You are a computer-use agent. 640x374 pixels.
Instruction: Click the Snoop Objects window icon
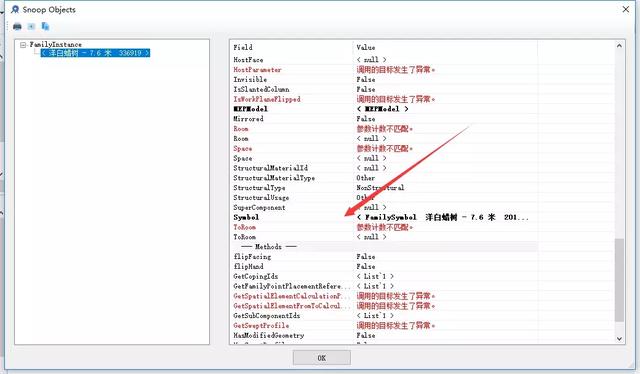pos(15,9)
